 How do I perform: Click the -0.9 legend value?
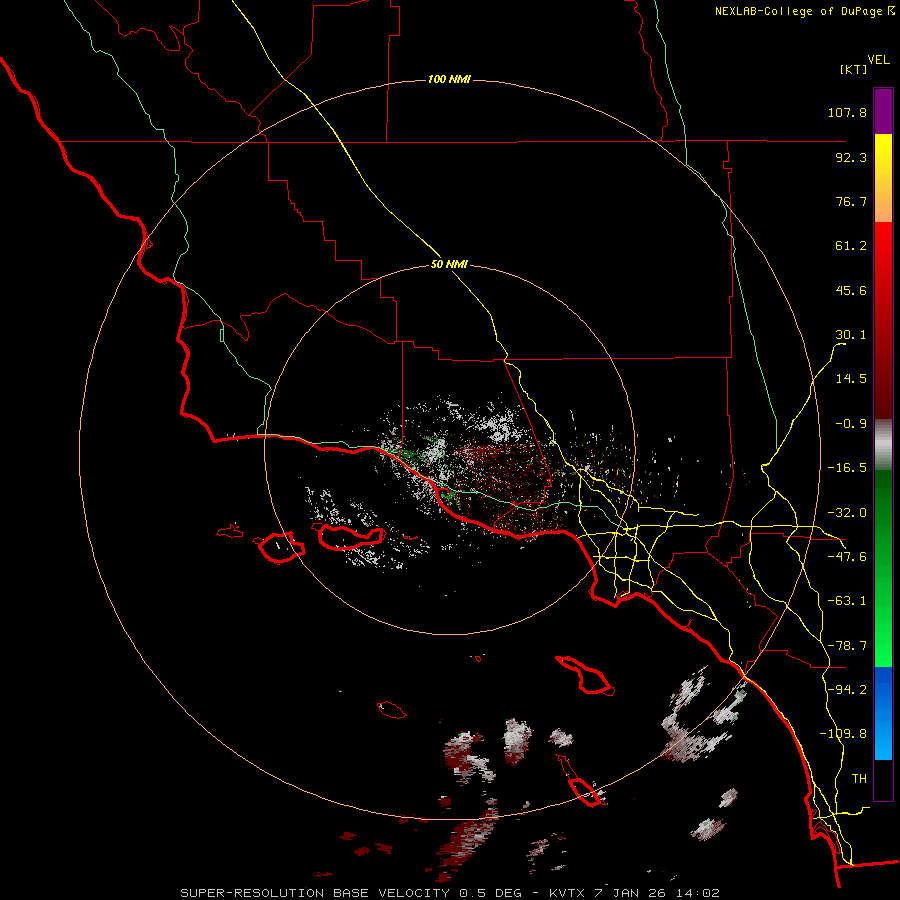coord(851,424)
